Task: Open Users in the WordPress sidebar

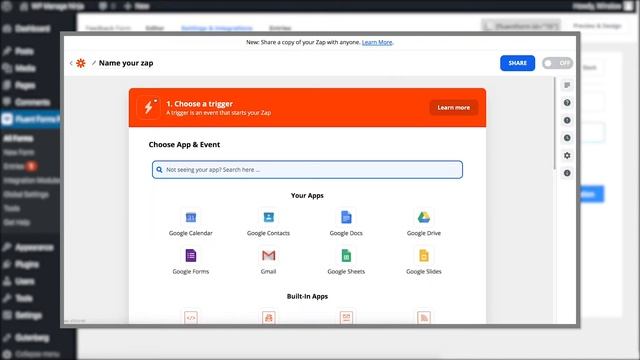Action: click(24, 281)
